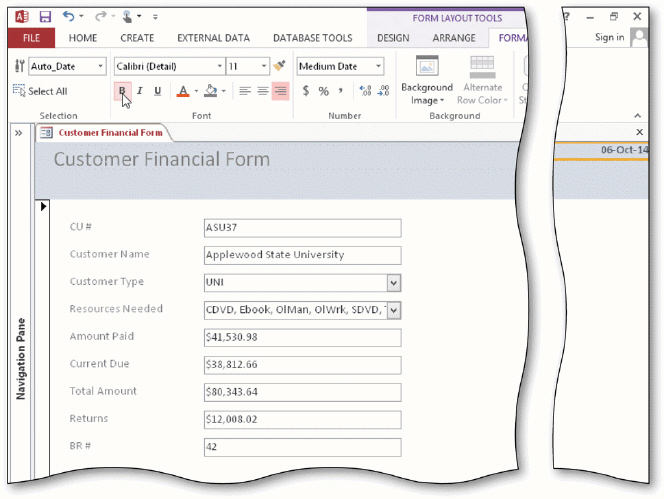The image size is (664, 499).
Task: Align text right
Action: click(x=280, y=91)
